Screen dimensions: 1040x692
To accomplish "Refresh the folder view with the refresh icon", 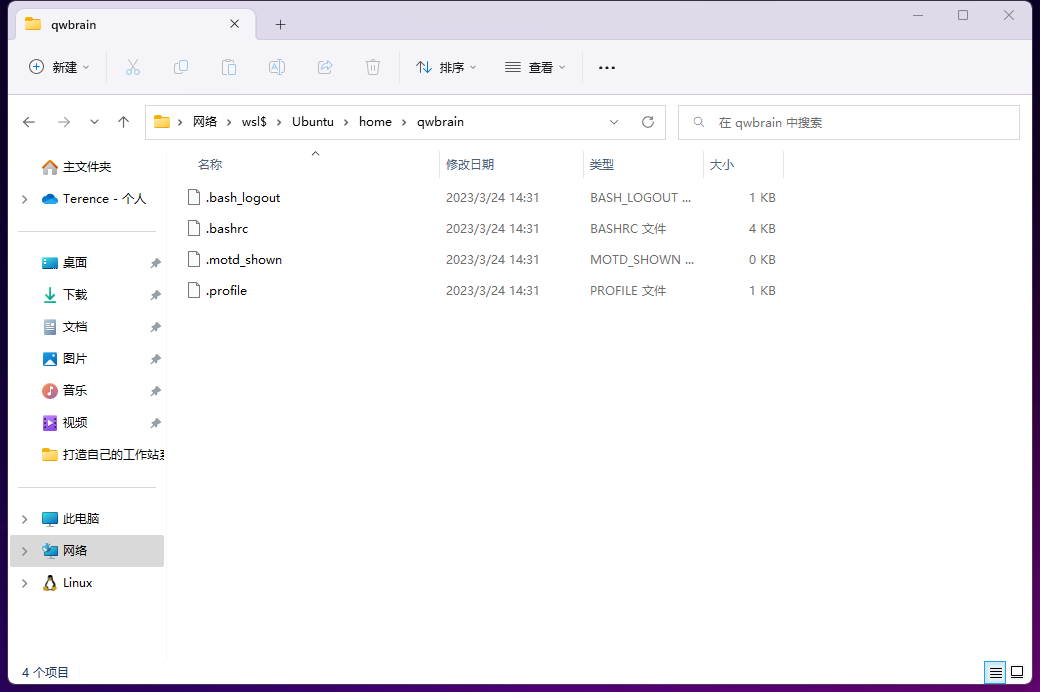I will pyautogui.click(x=647, y=121).
